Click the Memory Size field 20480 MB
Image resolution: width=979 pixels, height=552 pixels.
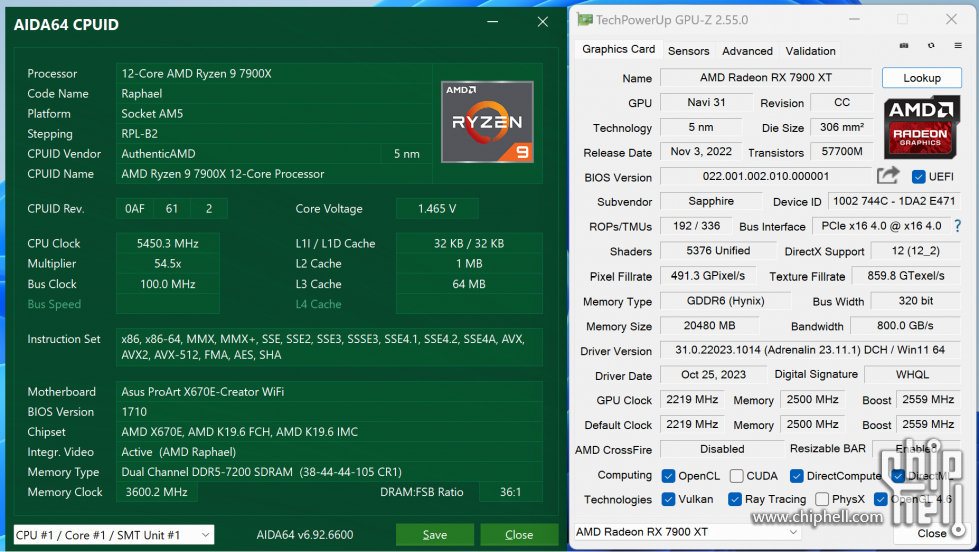[x=709, y=325]
